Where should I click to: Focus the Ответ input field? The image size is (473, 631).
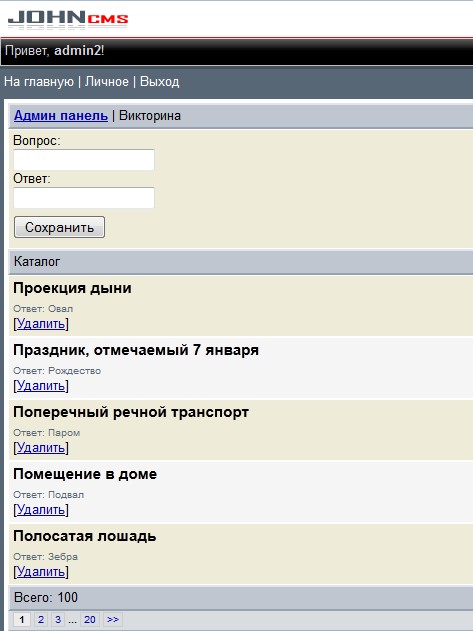pos(84,198)
